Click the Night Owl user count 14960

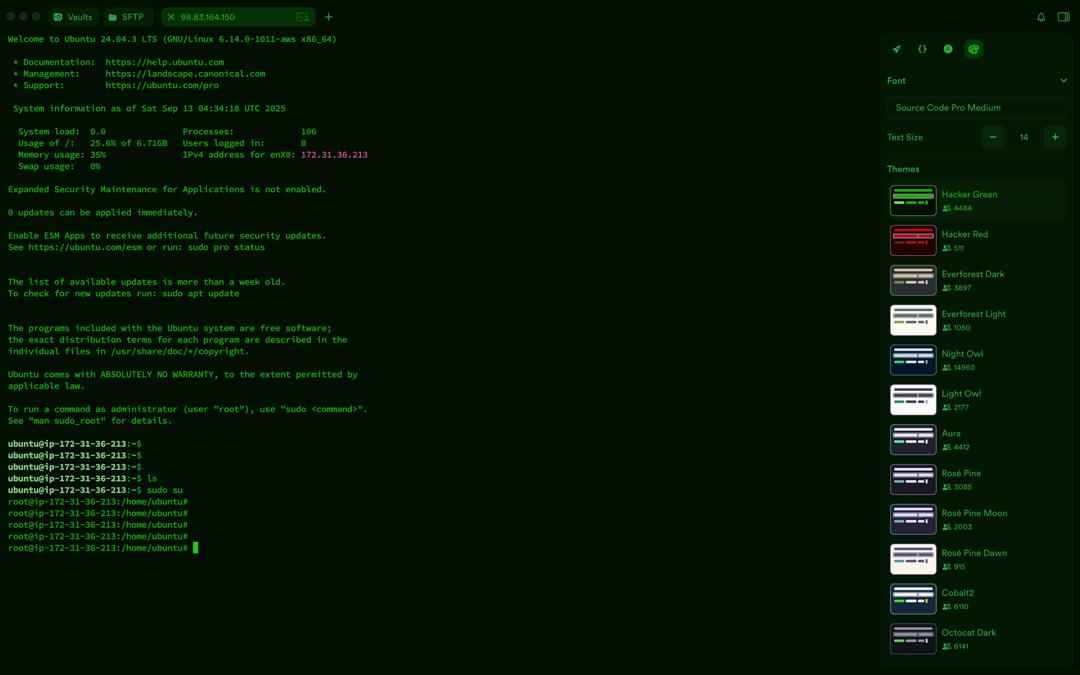(964, 368)
